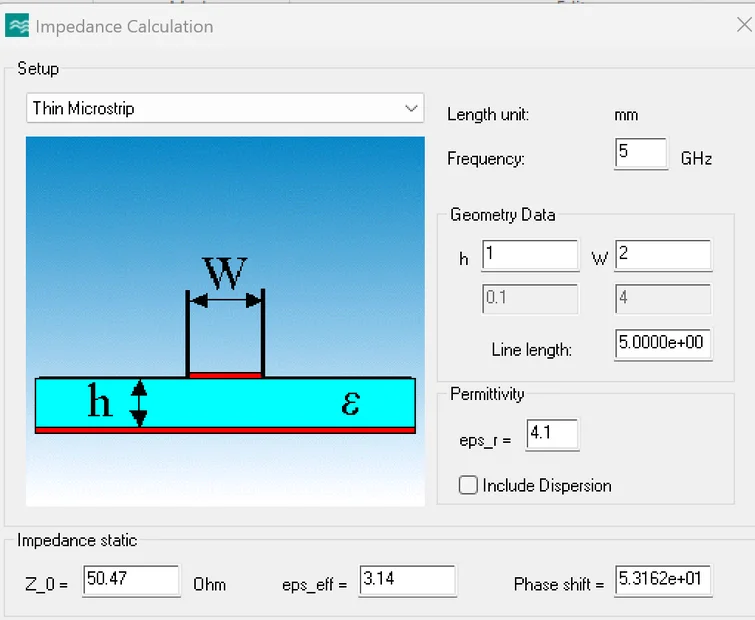Click the epsilon symbol on the substrate
This screenshot has height=620, width=755.
click(350, 403)
